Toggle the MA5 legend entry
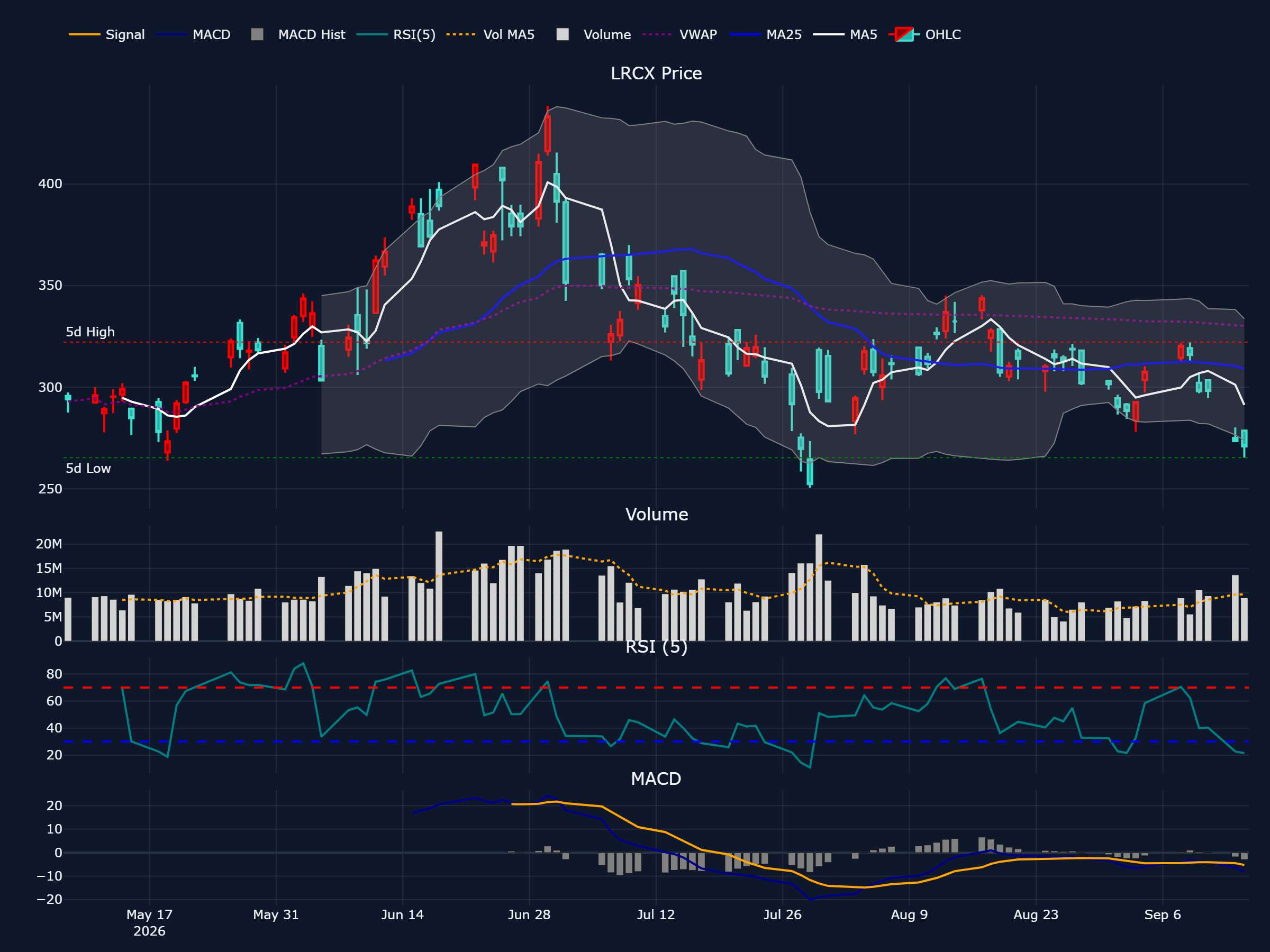This screenshot has height=952, width=1270. [x=845, y=34]
